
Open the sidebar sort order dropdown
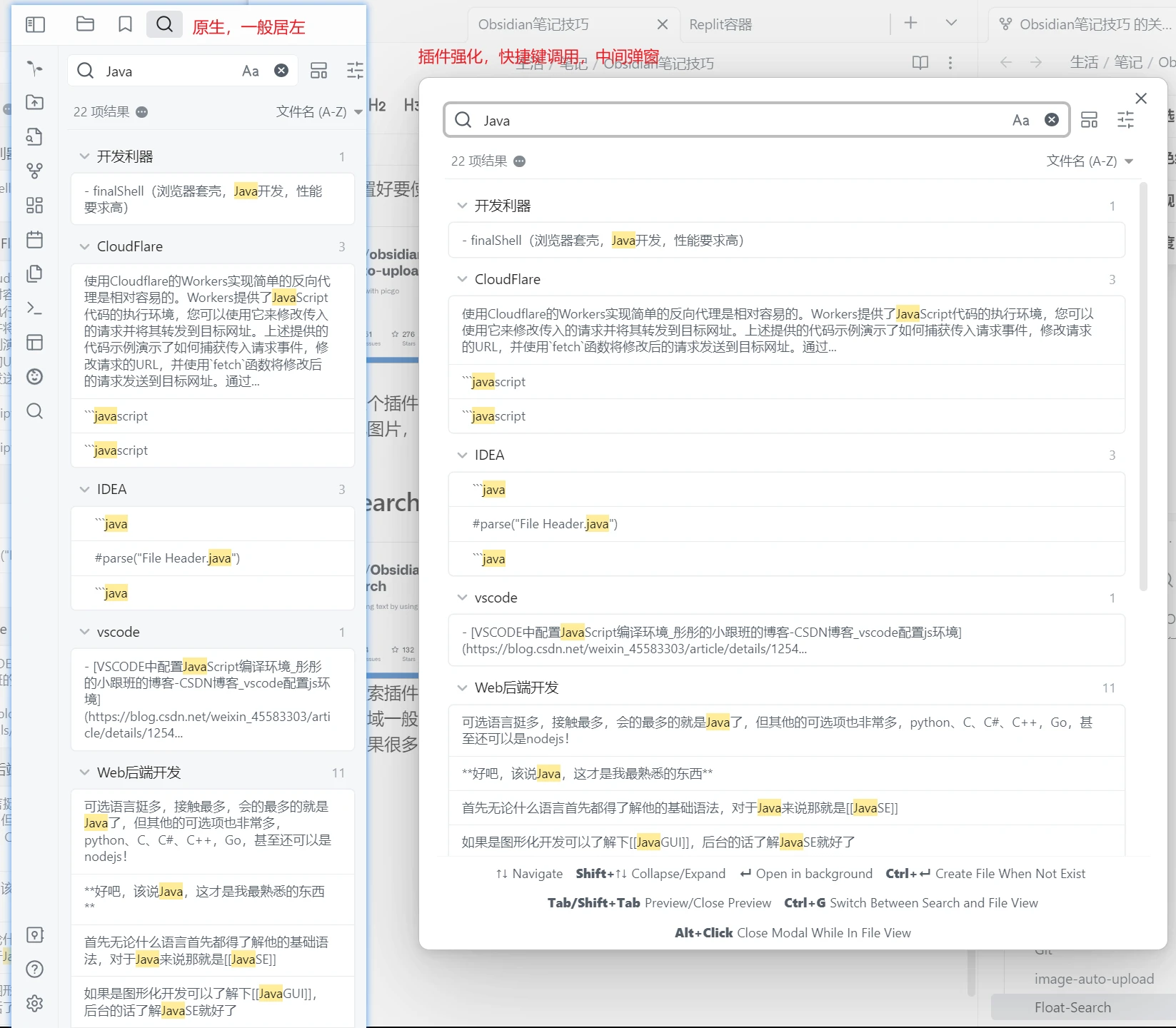pyautogui.click(x=318, y=112)
